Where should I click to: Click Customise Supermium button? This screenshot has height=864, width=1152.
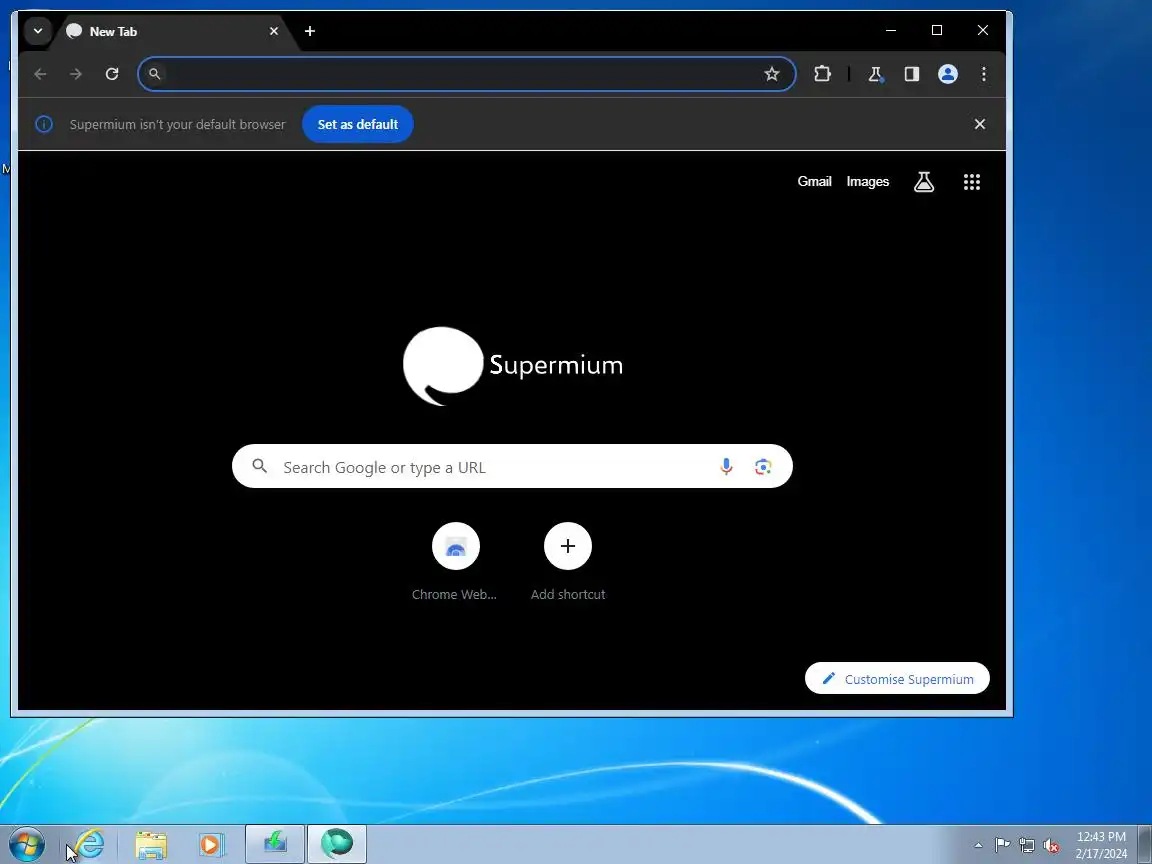click(897, 679)
